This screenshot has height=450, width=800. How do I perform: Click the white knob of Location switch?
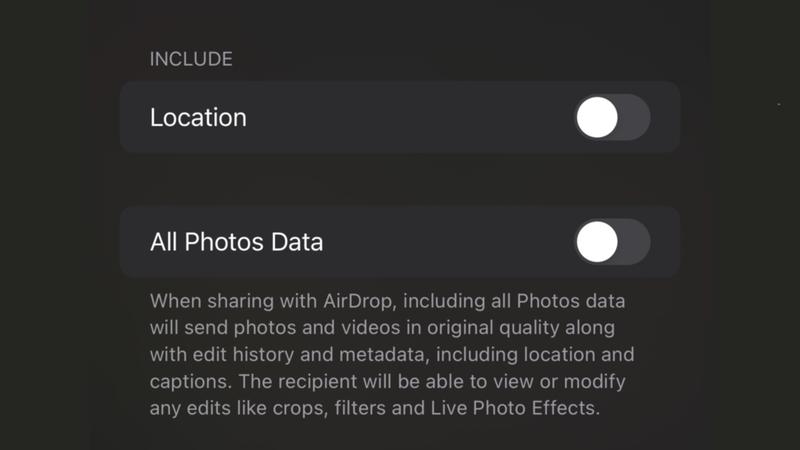tap(597, 118)
